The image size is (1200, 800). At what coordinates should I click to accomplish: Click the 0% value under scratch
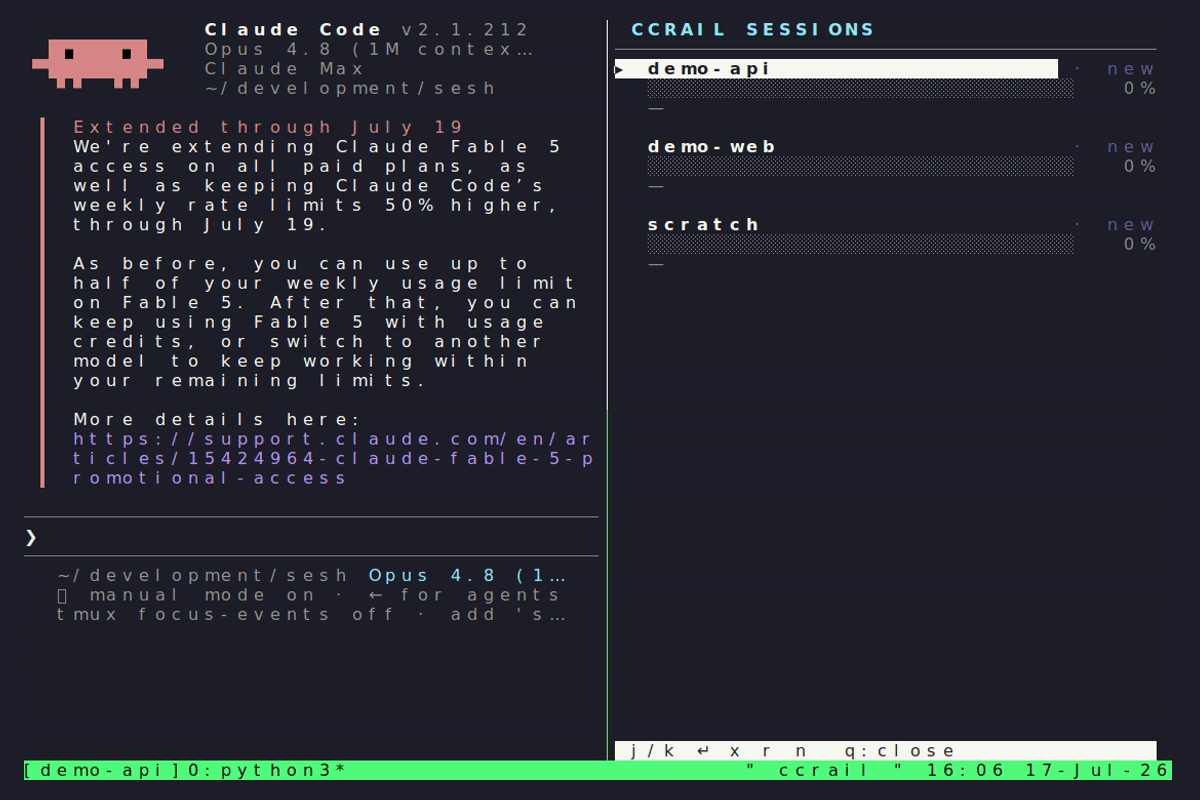tap(1140, 244)
